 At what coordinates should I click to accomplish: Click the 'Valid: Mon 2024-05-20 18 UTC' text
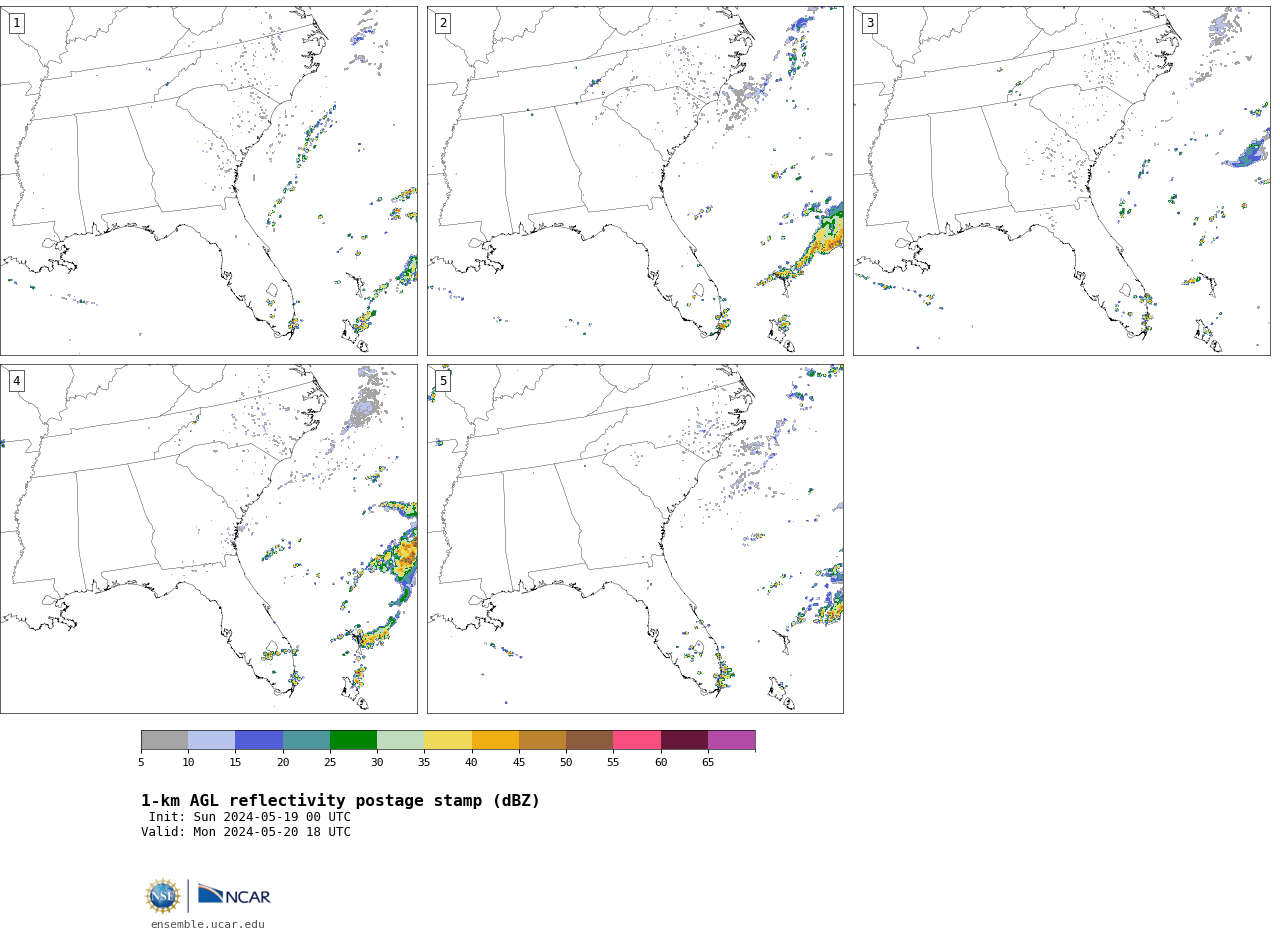(x=246, y=832)
